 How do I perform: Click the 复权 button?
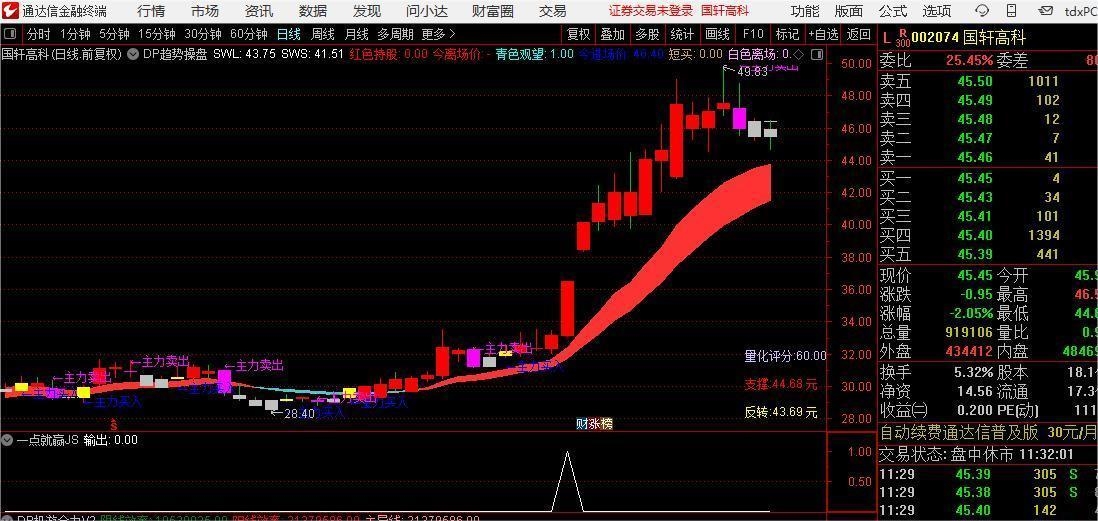(x=578, y=34)
